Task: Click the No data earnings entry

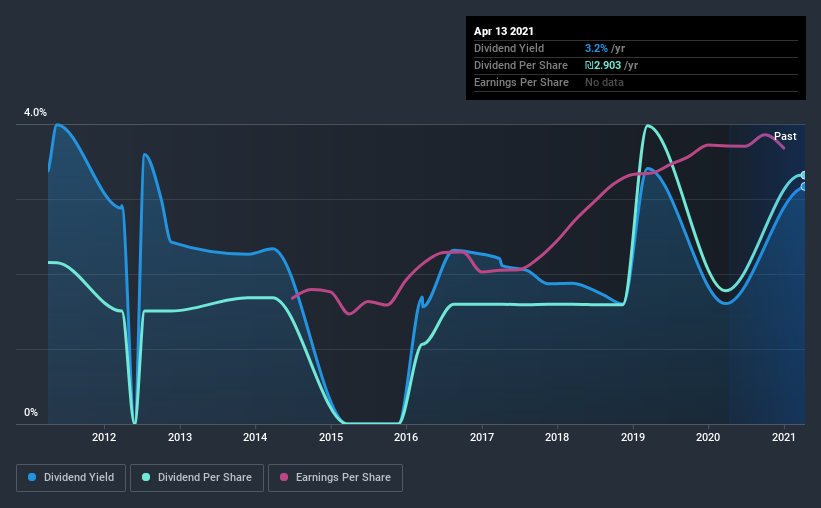Action: (604, 82)
